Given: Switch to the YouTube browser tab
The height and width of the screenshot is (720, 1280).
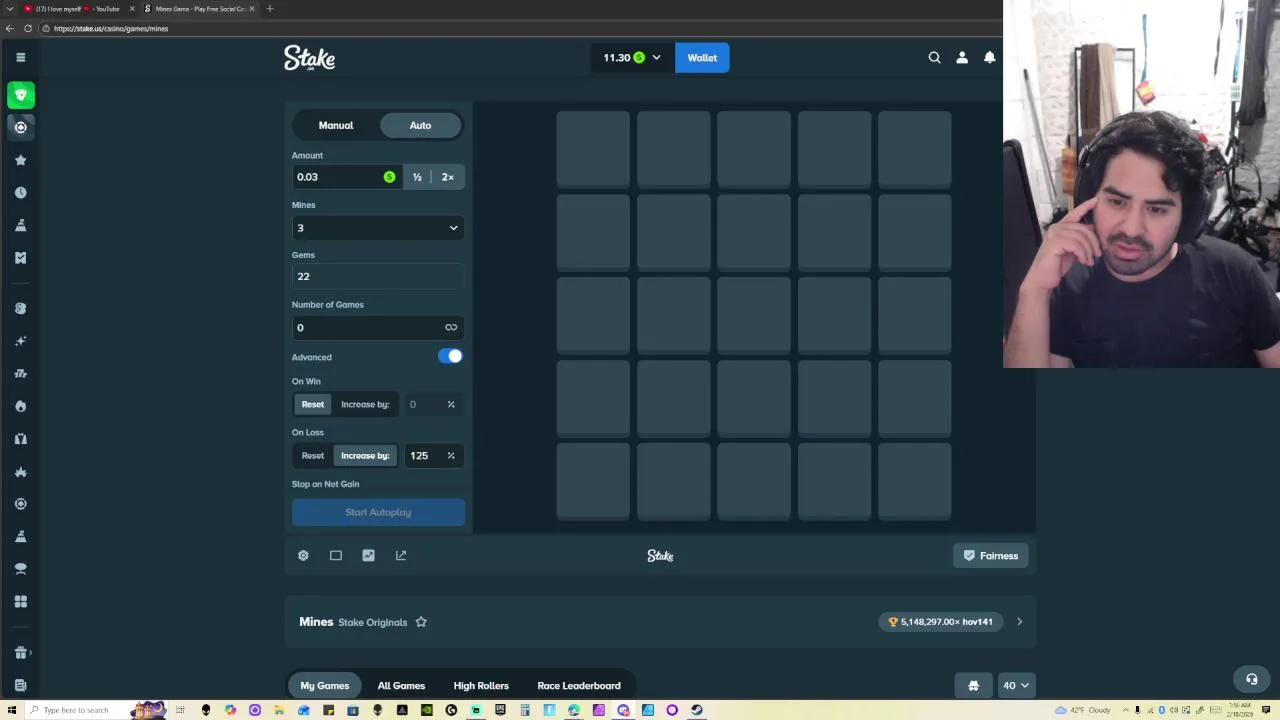Looking at the screenshot, I should [x=77, y=8].
